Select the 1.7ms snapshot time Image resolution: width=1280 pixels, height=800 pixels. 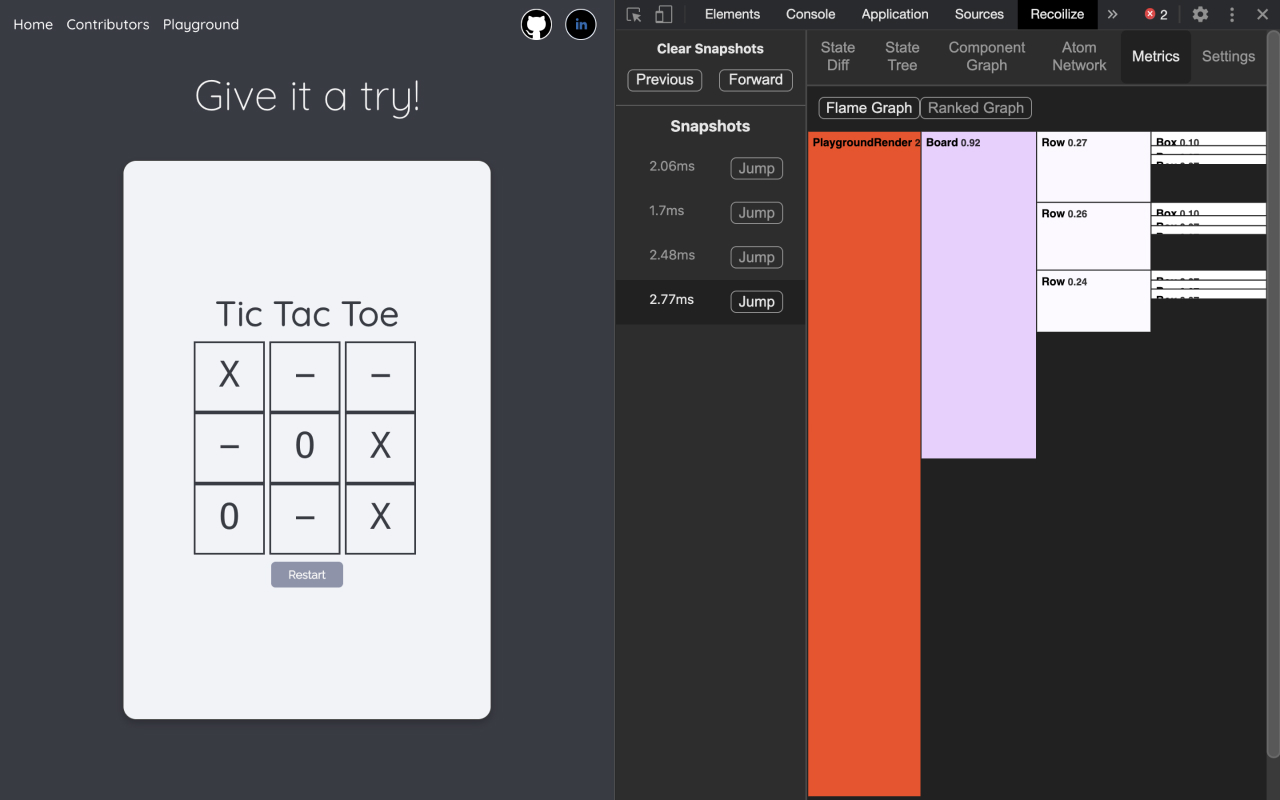click(x=667, y=211)
